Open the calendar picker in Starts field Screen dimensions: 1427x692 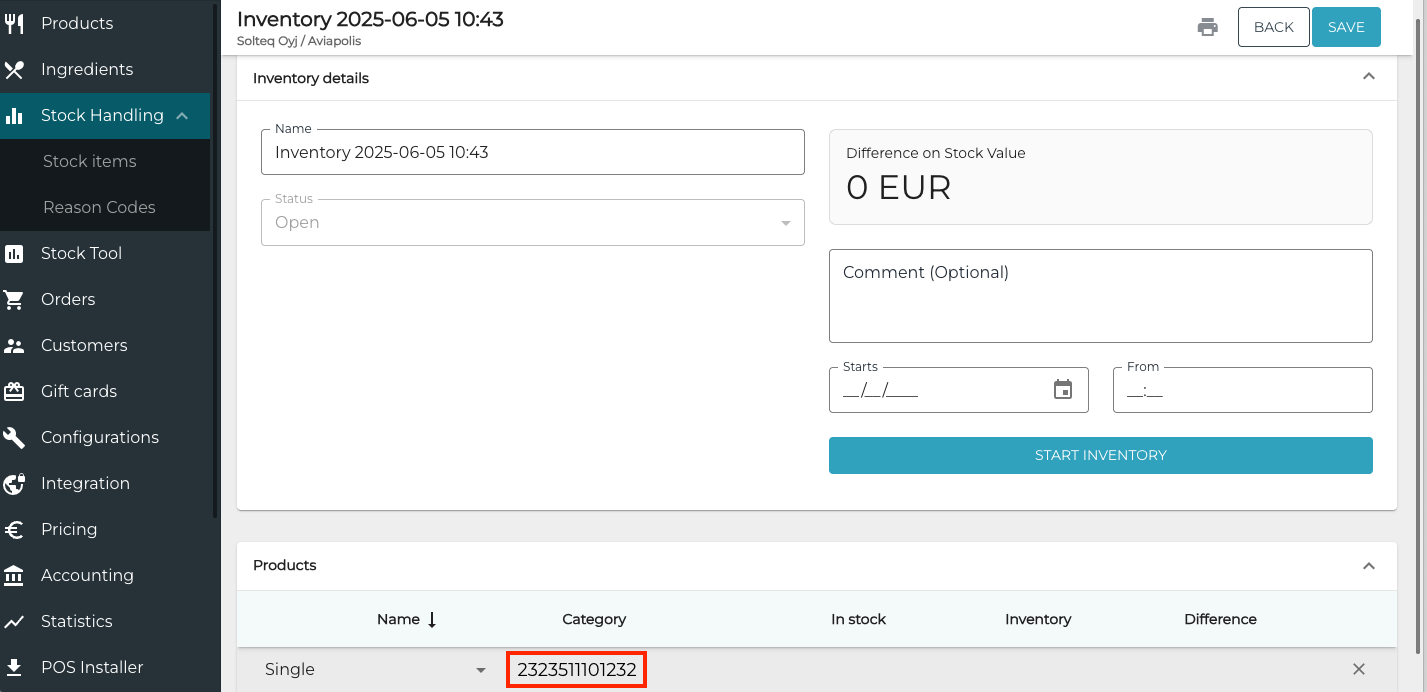(1062, 390)
